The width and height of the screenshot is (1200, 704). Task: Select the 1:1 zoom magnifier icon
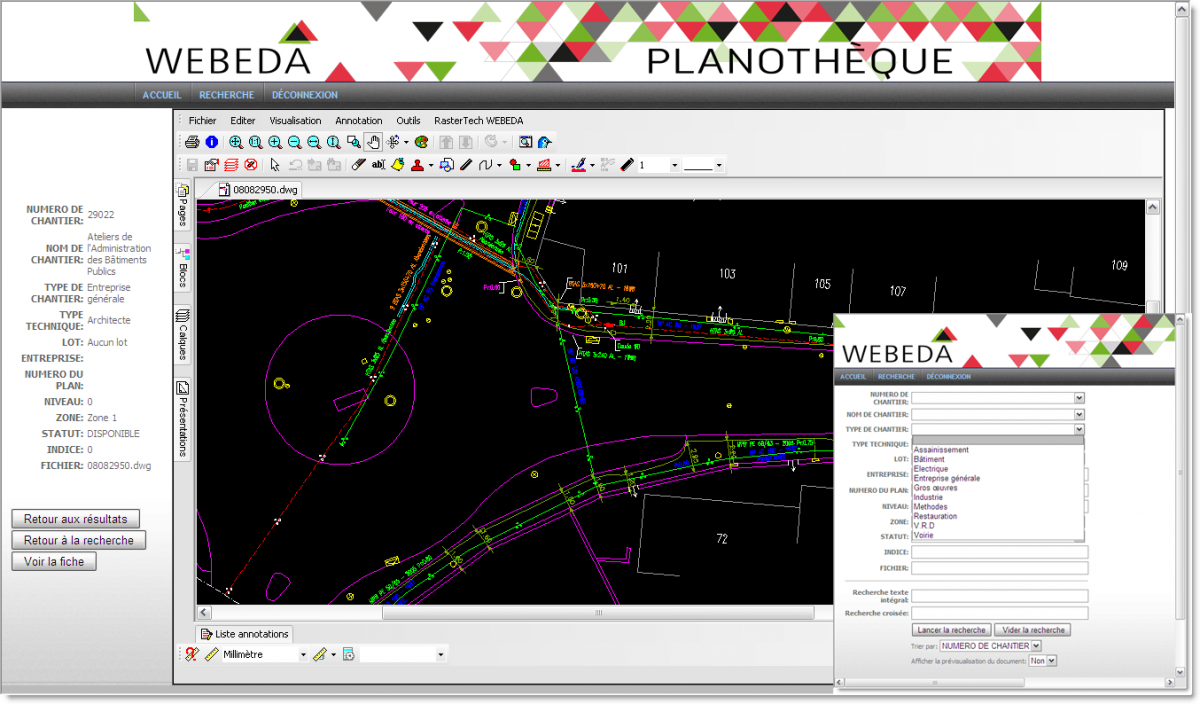pos(255,142)
